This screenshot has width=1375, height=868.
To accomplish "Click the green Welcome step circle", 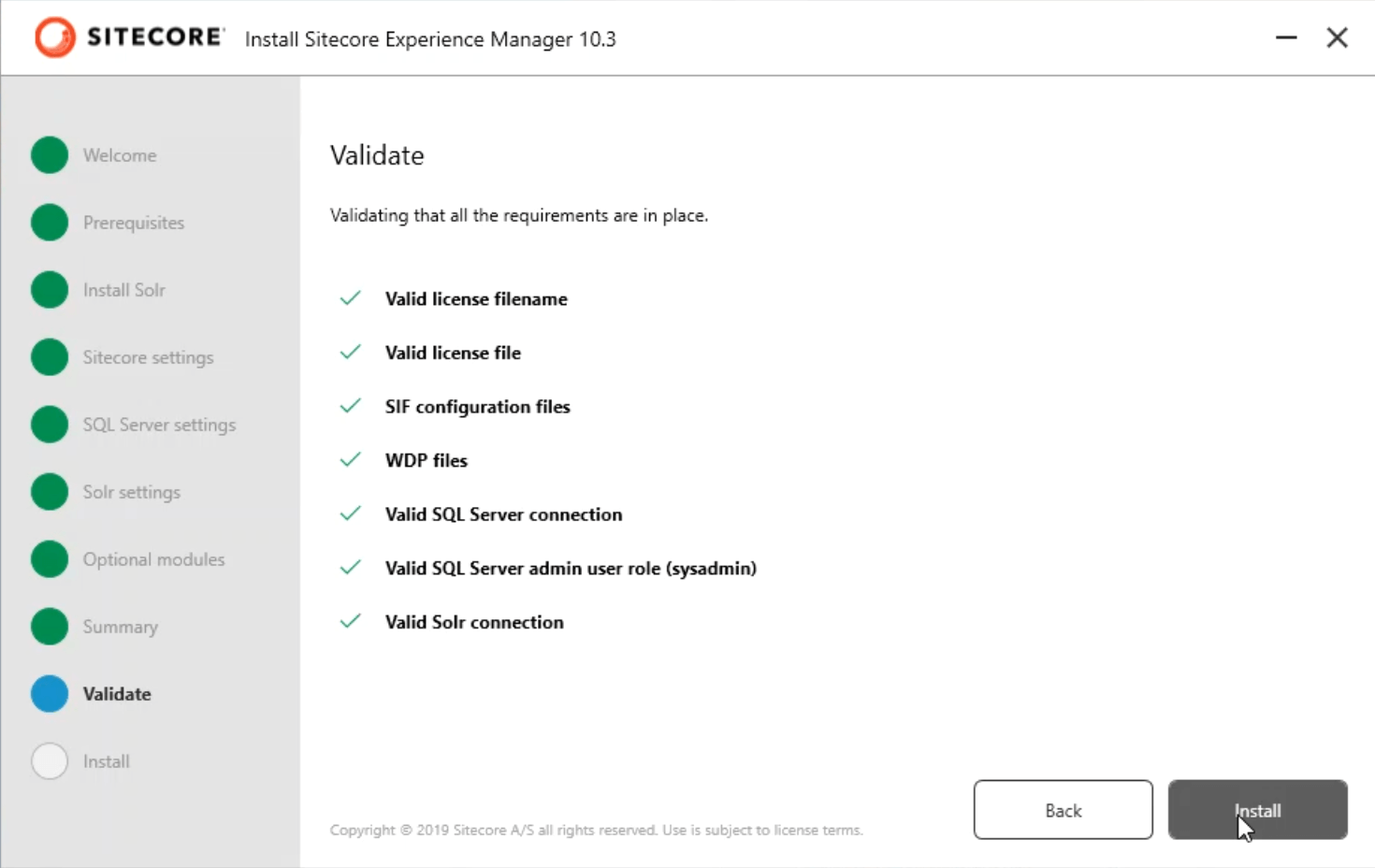I will (x=50, y=155).
